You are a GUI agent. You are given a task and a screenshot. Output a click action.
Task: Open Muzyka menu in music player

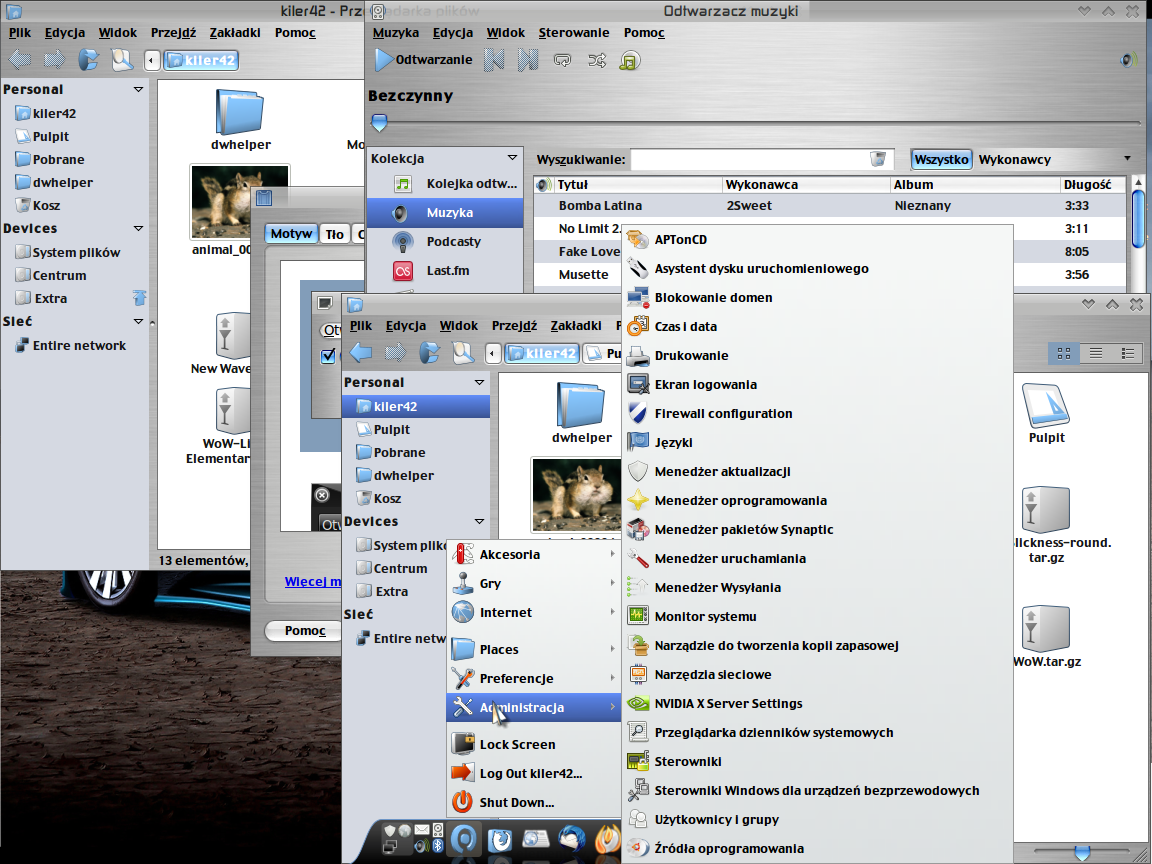(395, 33)
